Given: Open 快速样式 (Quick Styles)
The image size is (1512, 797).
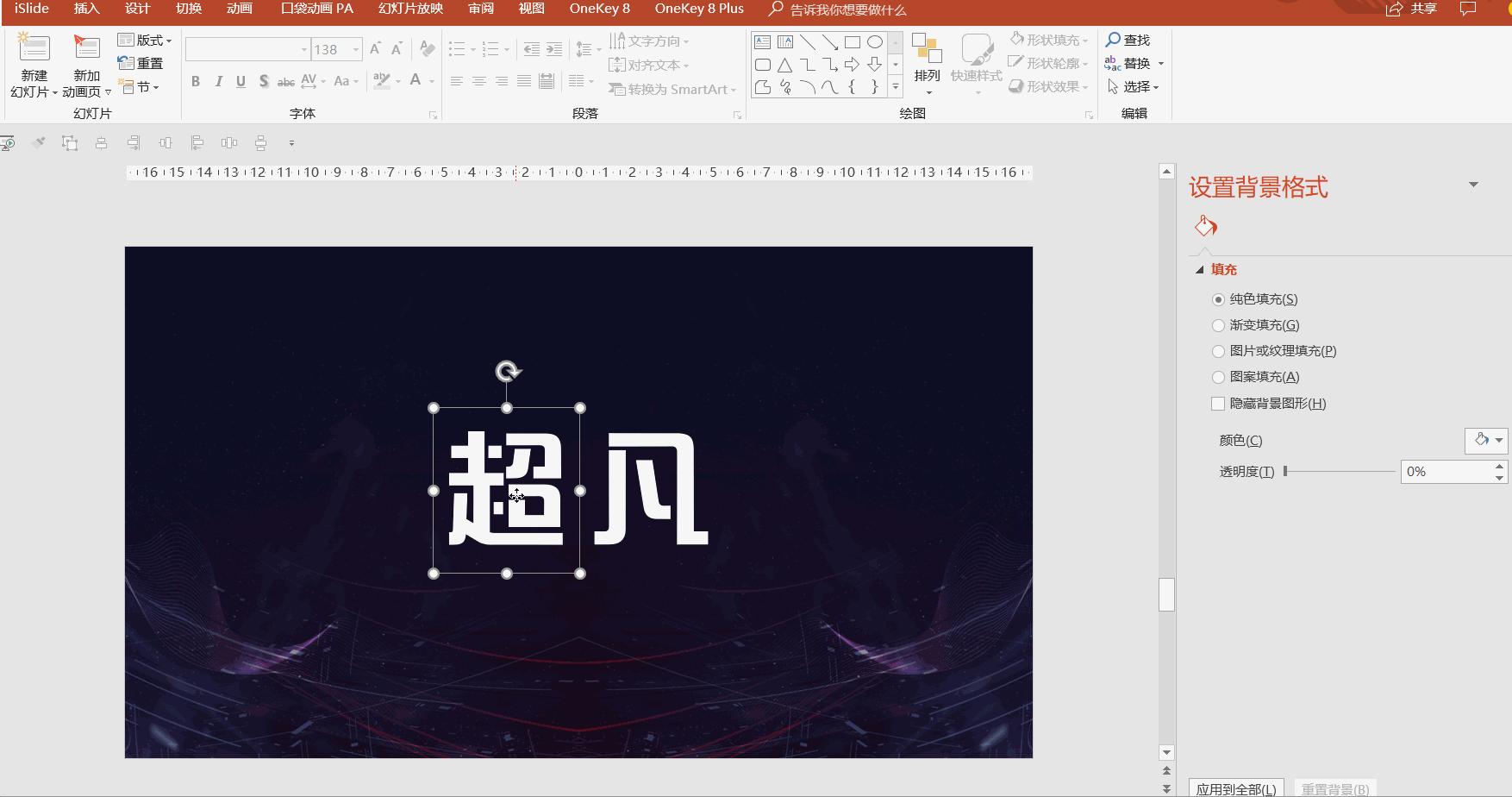Looking at the screenshot, I should coord(973,60).
